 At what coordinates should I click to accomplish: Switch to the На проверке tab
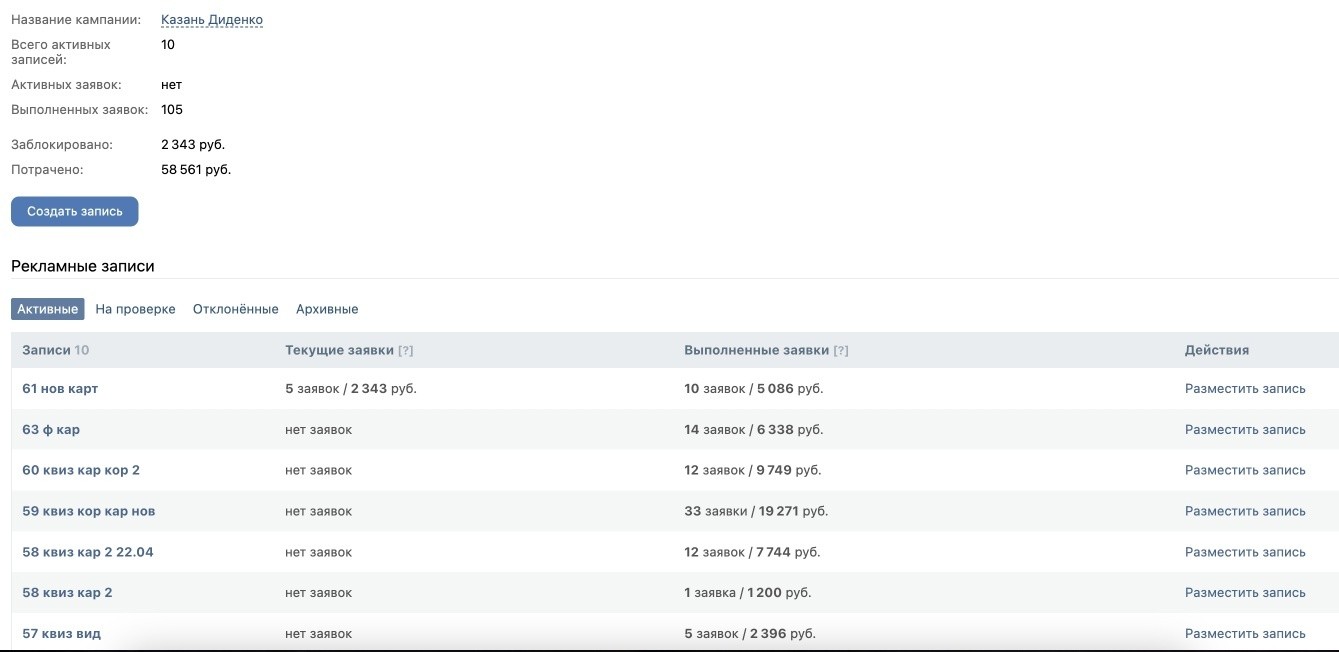tap(135, 309)
